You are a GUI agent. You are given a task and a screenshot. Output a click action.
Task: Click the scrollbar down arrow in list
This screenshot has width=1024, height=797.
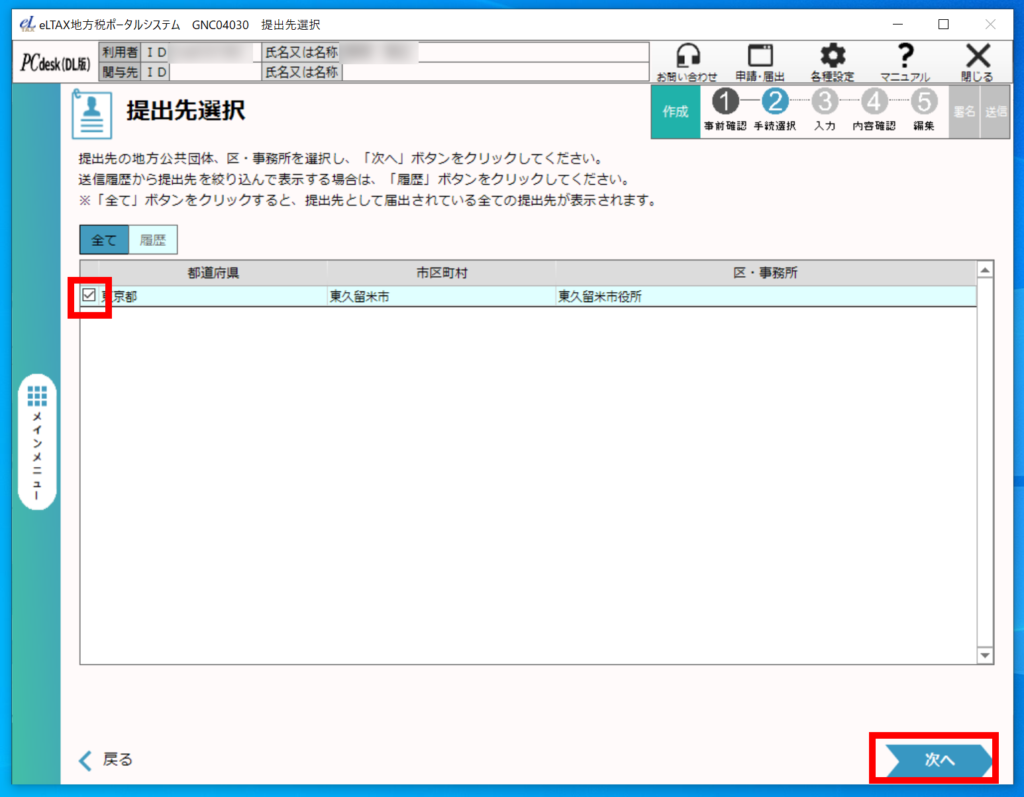985,654
